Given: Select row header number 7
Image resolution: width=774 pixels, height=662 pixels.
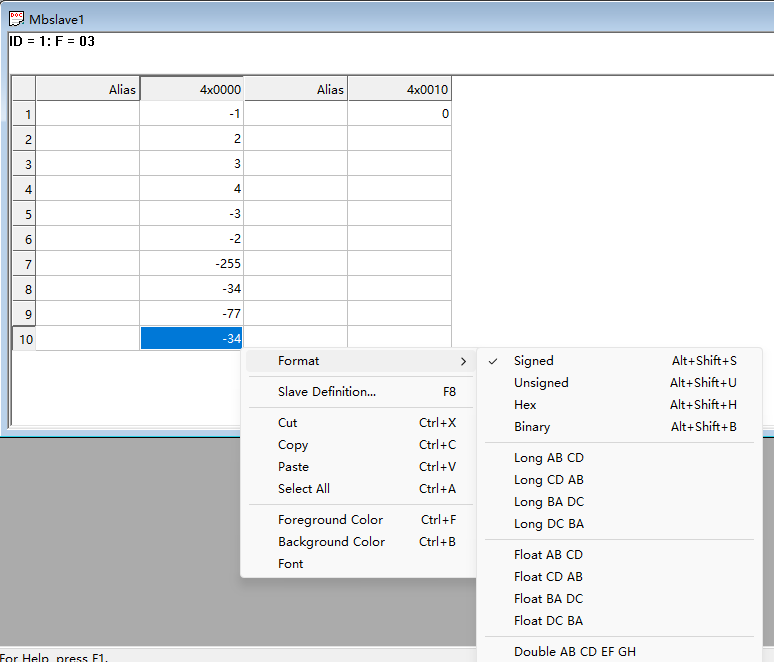Looking at the screenshot, I should [23, 264].
